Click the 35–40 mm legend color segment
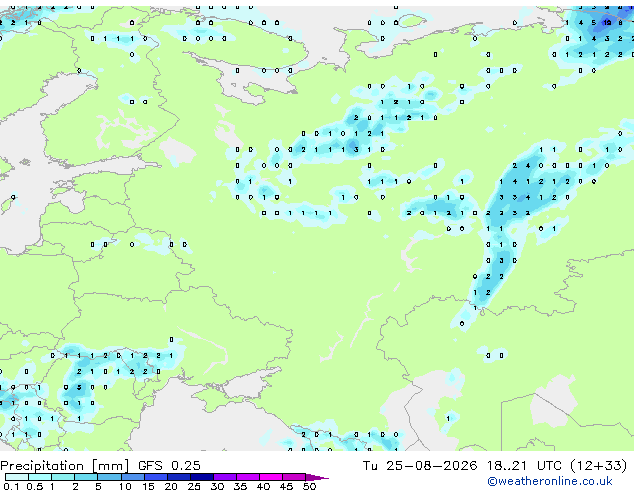This screenshot has height=490, width=634. (248, 477)
